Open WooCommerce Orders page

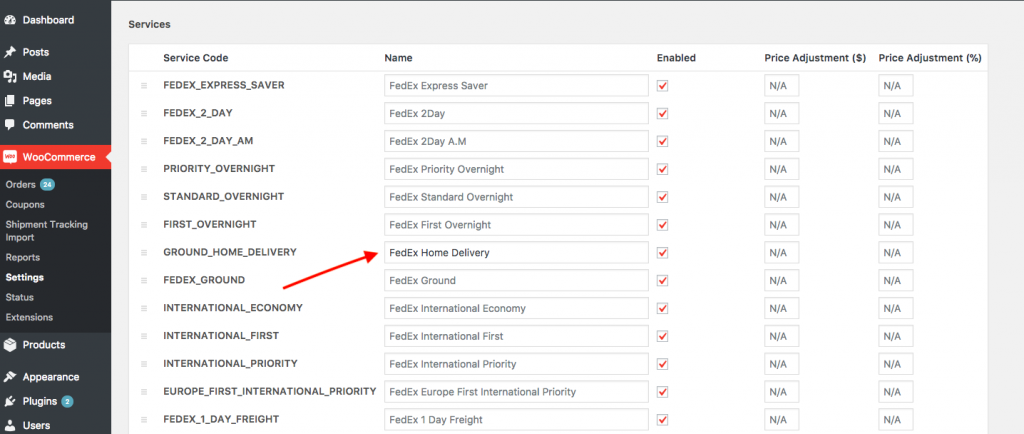pyautogui.click(x=20, y=185)
